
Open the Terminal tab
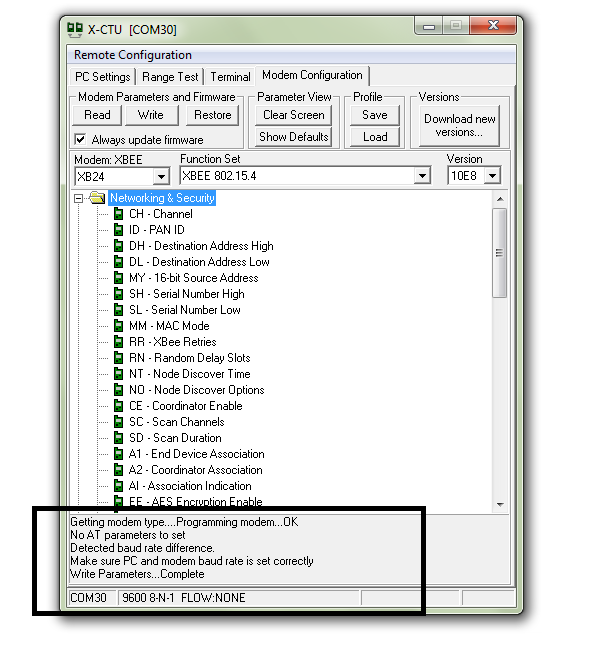(x=230, y=77)
